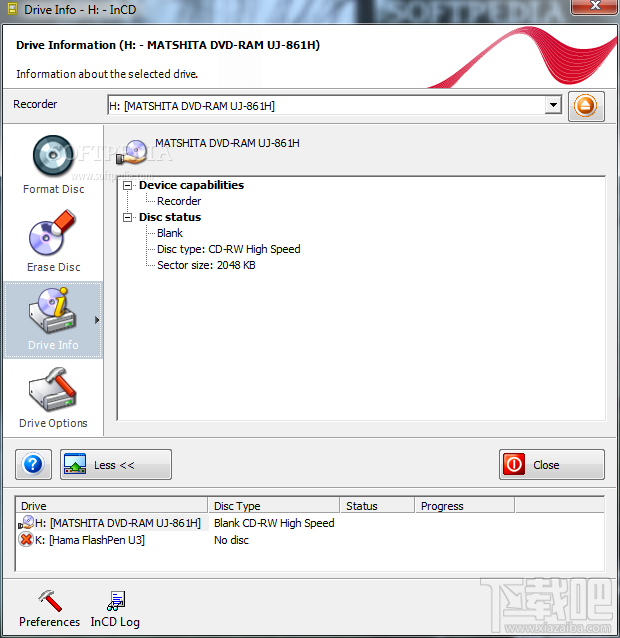Viewport: 620px width, 638px height.
Task: Select Disc type: CD-RW High Speed item
Action: pos(229,249)
